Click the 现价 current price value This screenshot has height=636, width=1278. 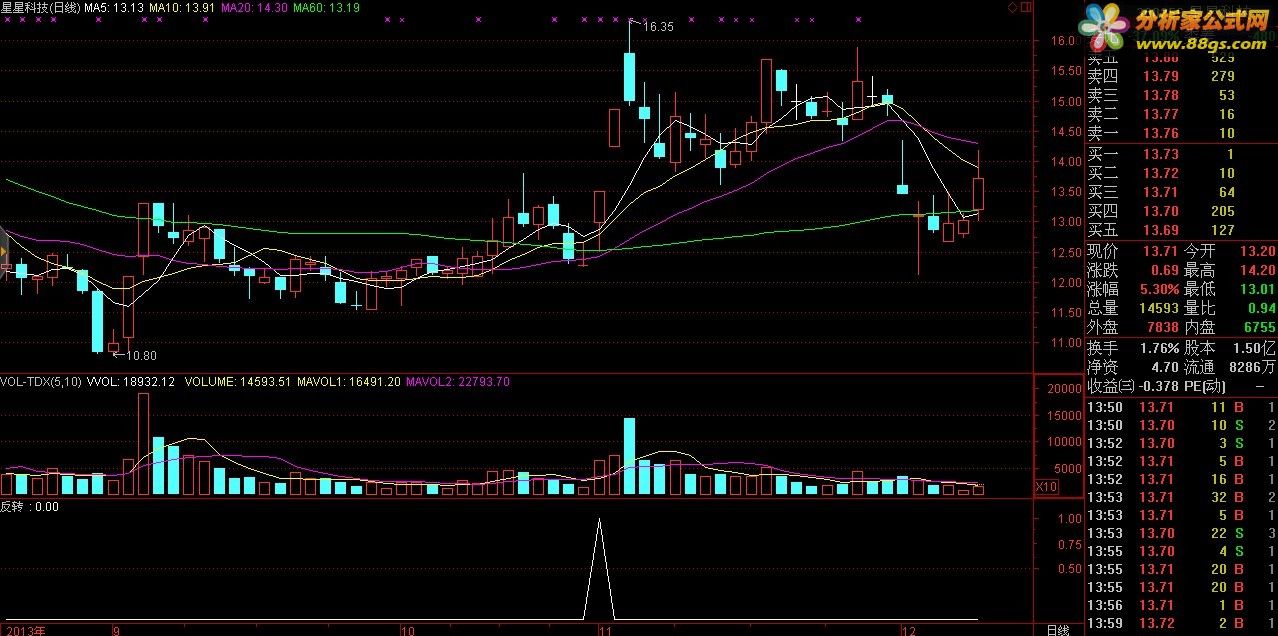pos(1160,251)
